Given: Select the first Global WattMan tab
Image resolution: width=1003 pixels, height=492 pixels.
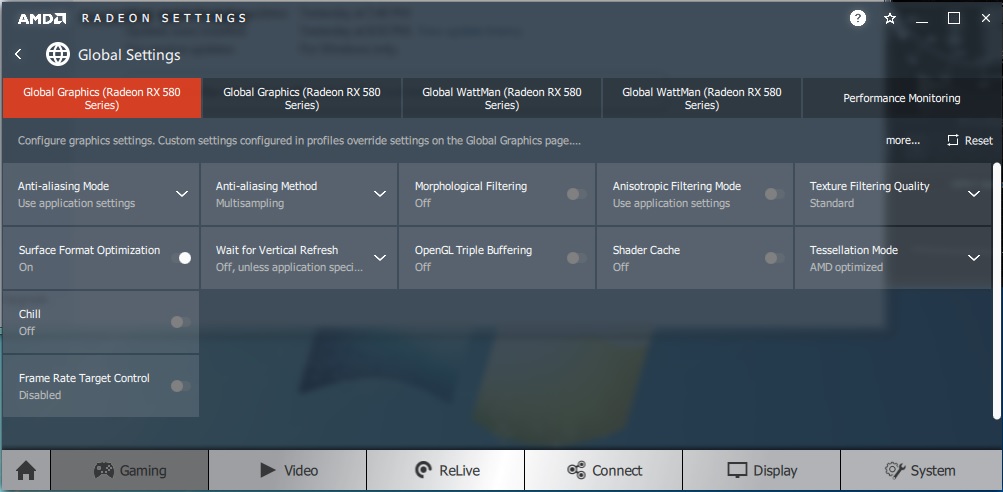Looking at the screenshot, I should pyautogui.click(x=501, y=98).
